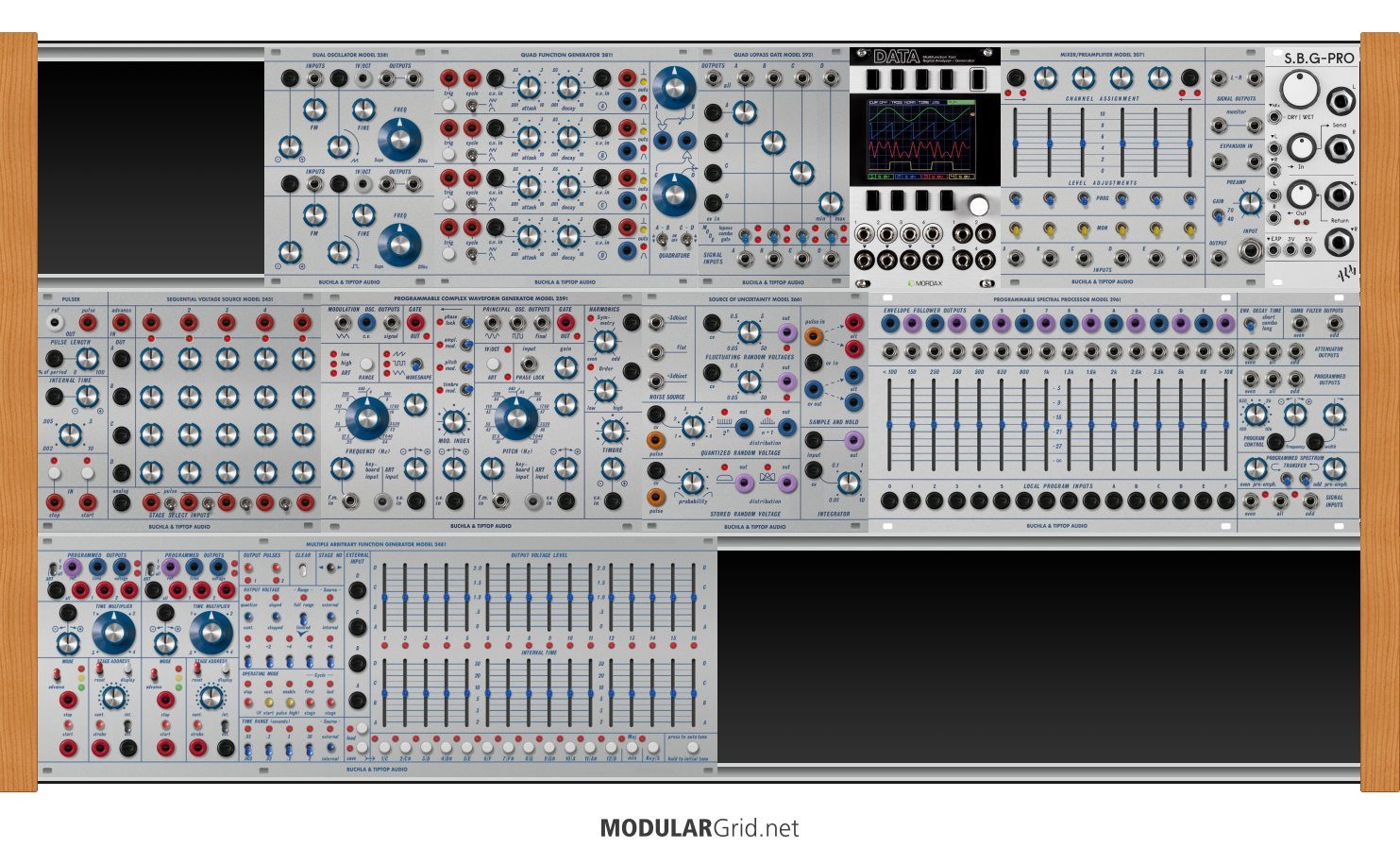Click the flat noise source jack on 266t
This screenshot has width=1400, height=848.
pos(656,351)
